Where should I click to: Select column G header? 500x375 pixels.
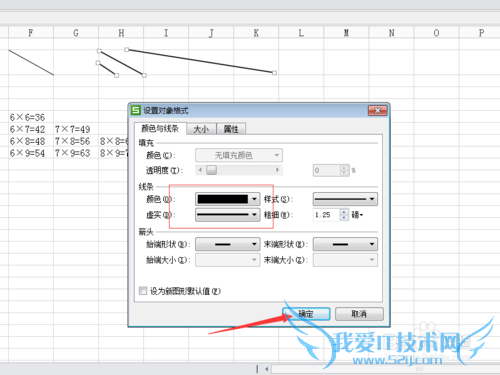76,33
